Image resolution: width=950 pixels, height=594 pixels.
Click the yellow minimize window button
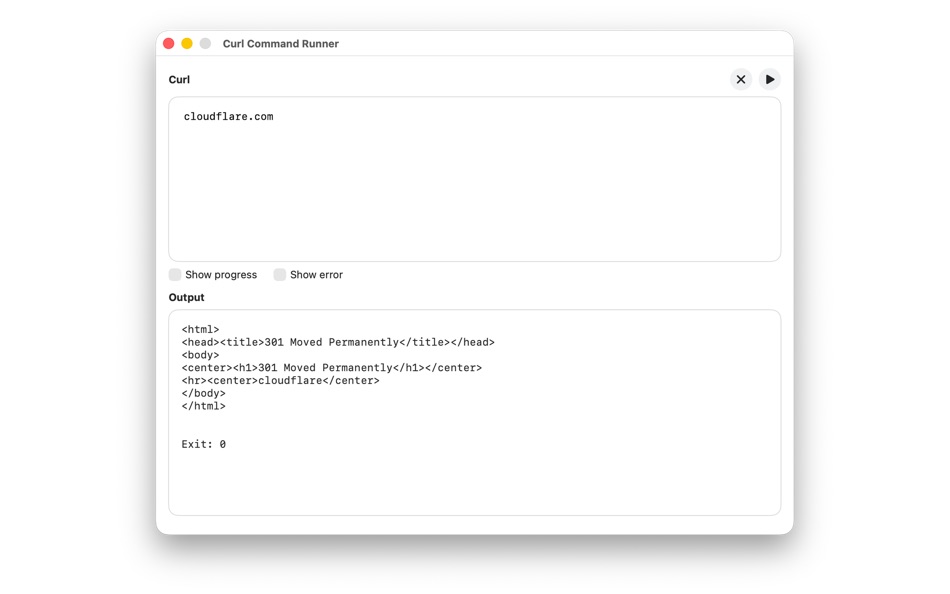click(186, 43)
